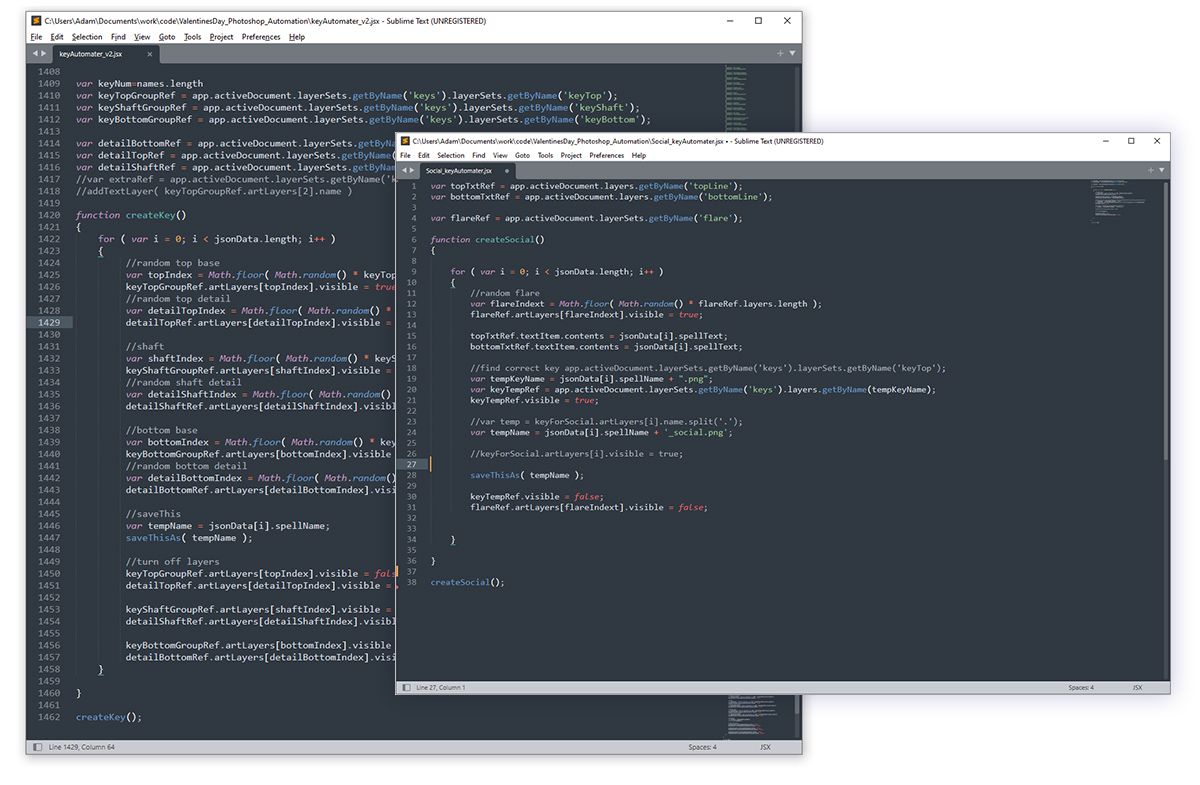Open the Spaces: 4 indentation selector in the Social_keyAutomater window
1200x785 pixels.
click(x=1080, y=688)
